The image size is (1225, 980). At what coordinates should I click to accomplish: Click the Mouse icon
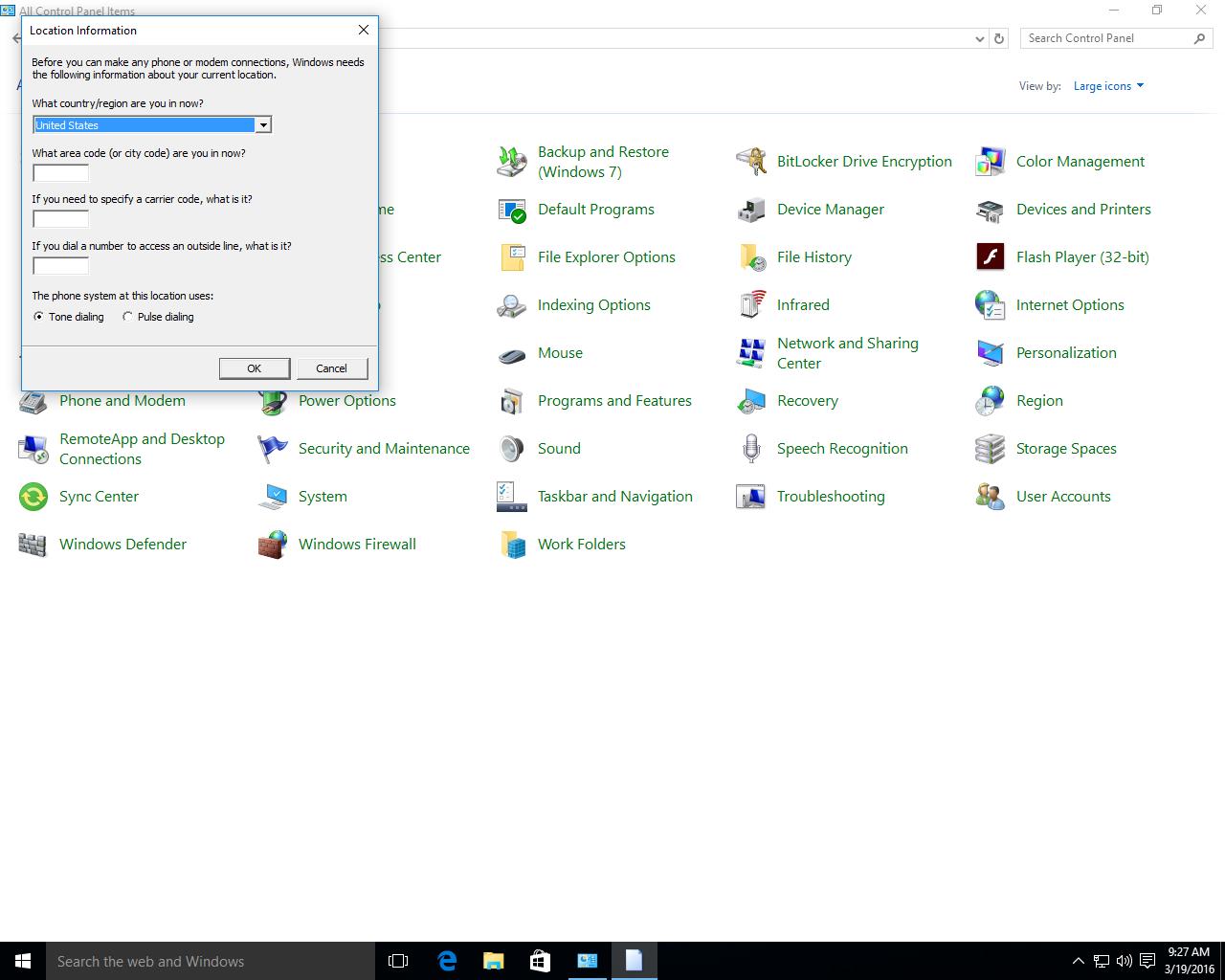512,353
